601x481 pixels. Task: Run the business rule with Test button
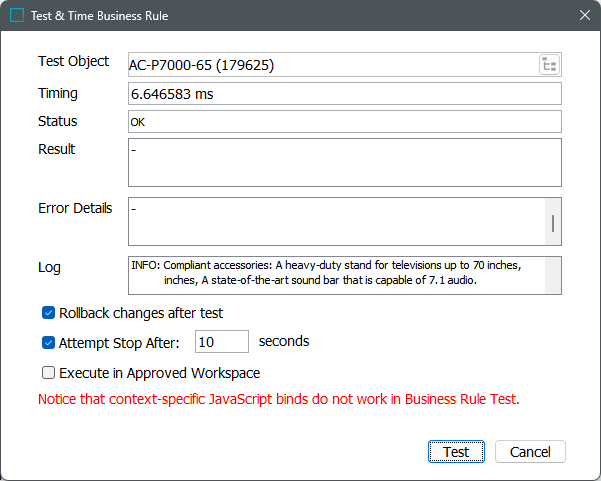[456, 452]
